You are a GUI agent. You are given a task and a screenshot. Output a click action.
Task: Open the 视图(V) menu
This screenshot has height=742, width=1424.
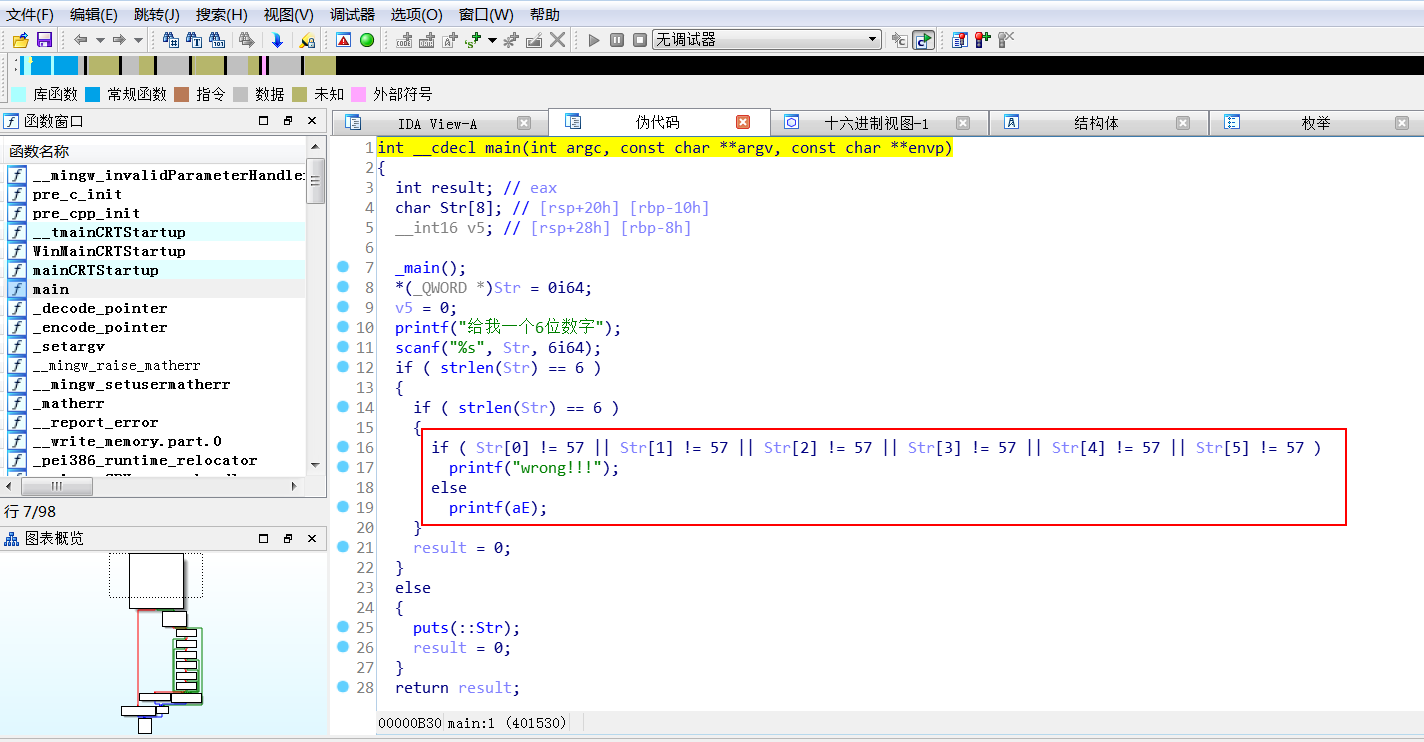pyautogui.click(x=288, y=14)
